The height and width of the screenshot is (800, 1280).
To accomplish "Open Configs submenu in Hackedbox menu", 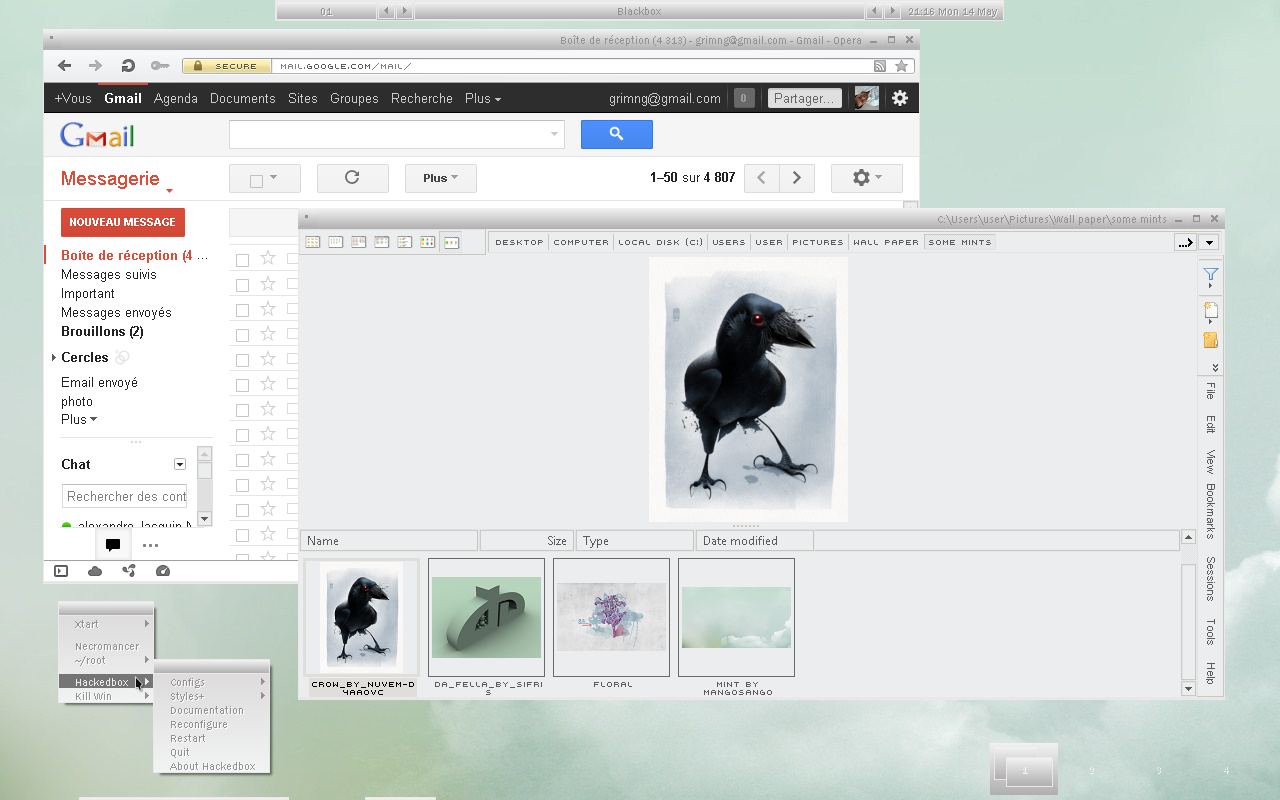I will click(212, 682).
